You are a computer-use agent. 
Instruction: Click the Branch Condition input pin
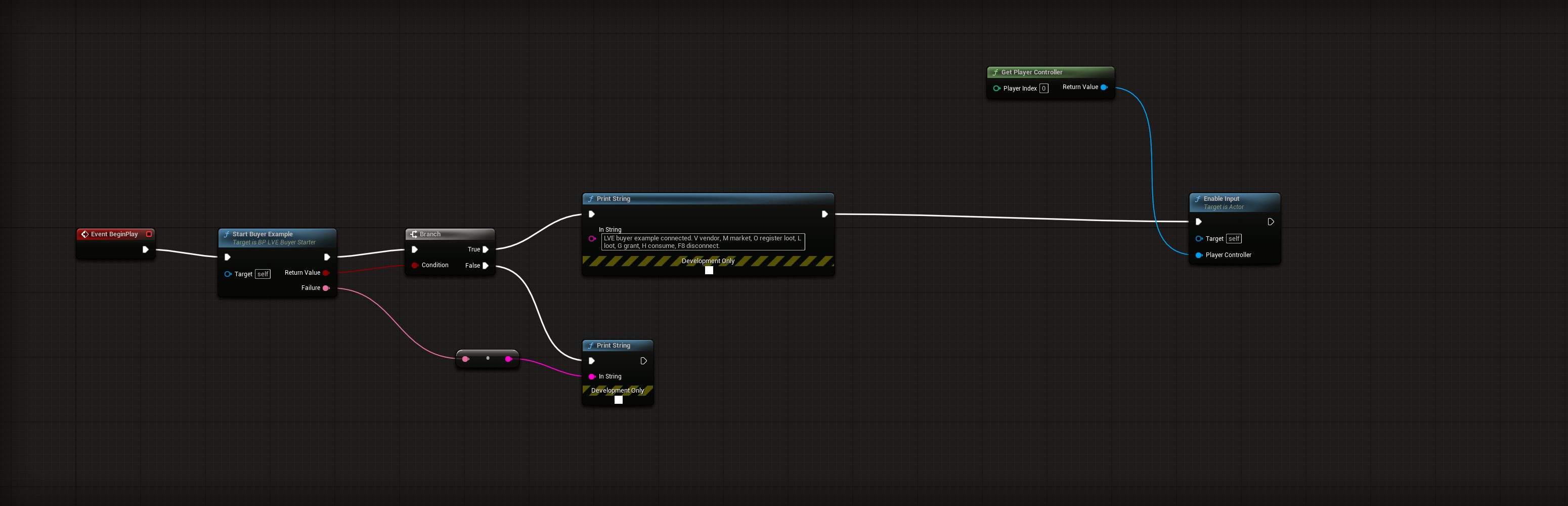[x=415, y=266]
